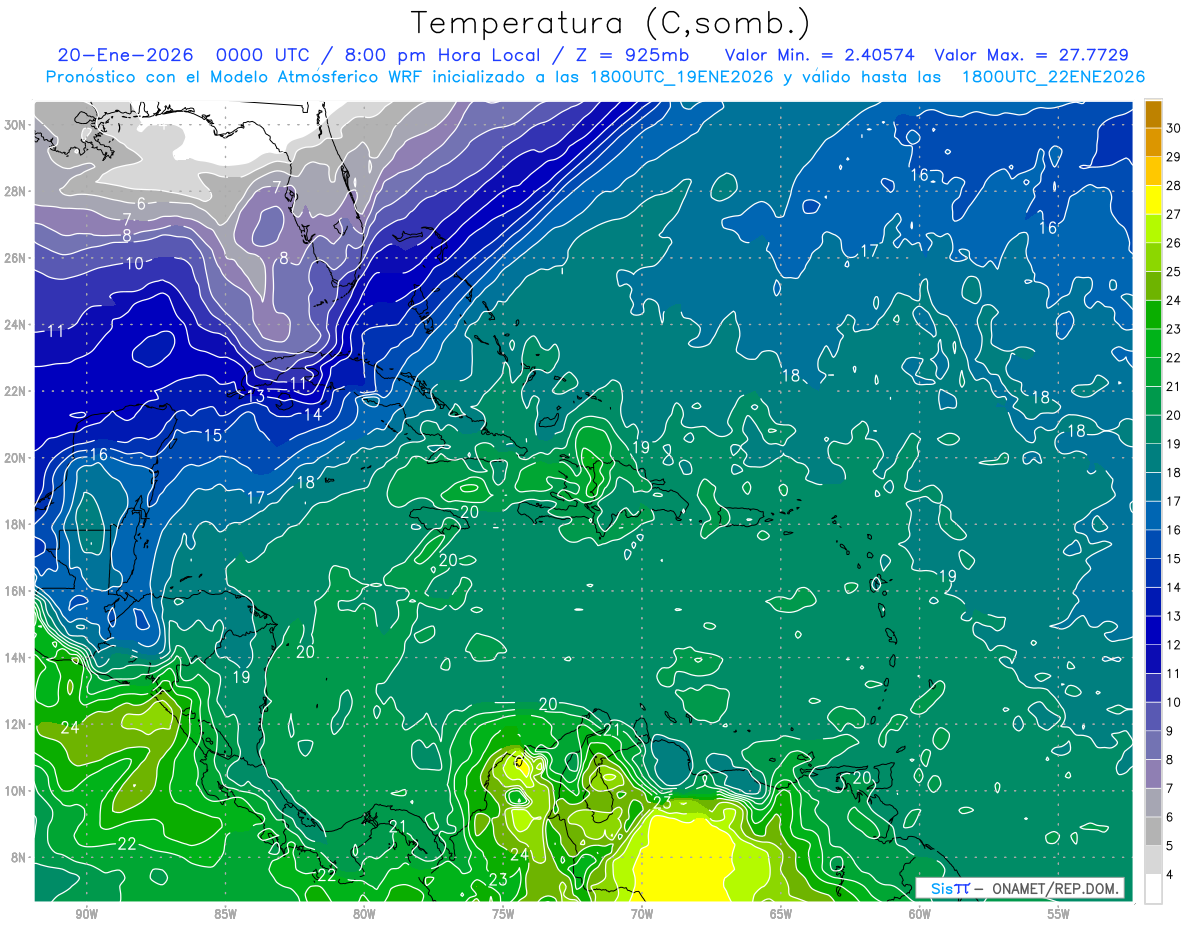Image resolution: width=1200 pixels, height=927 pixels.
Task: Pick the white band below 4 in the legend
Action: coord(1153,889)
